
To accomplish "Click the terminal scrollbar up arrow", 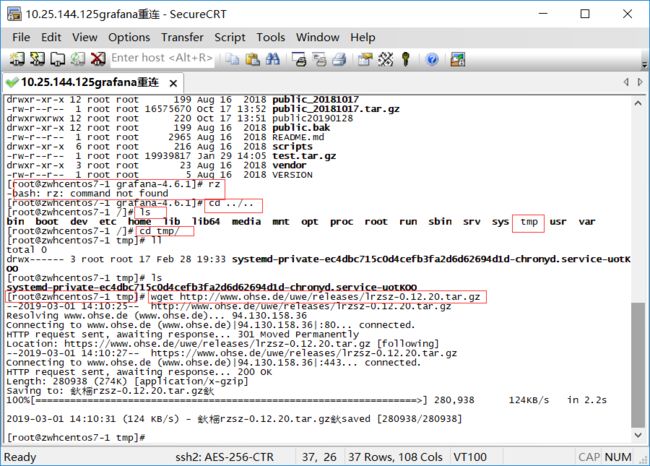I will tap(638, 103).
